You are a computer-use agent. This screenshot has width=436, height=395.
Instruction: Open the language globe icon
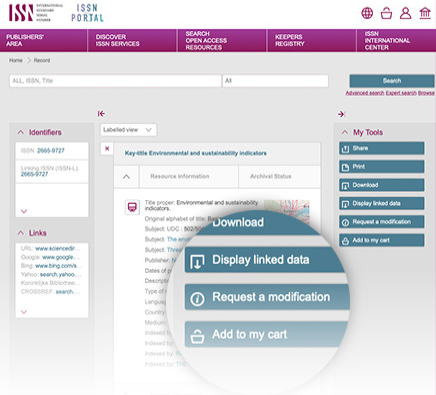coord(367,13)
